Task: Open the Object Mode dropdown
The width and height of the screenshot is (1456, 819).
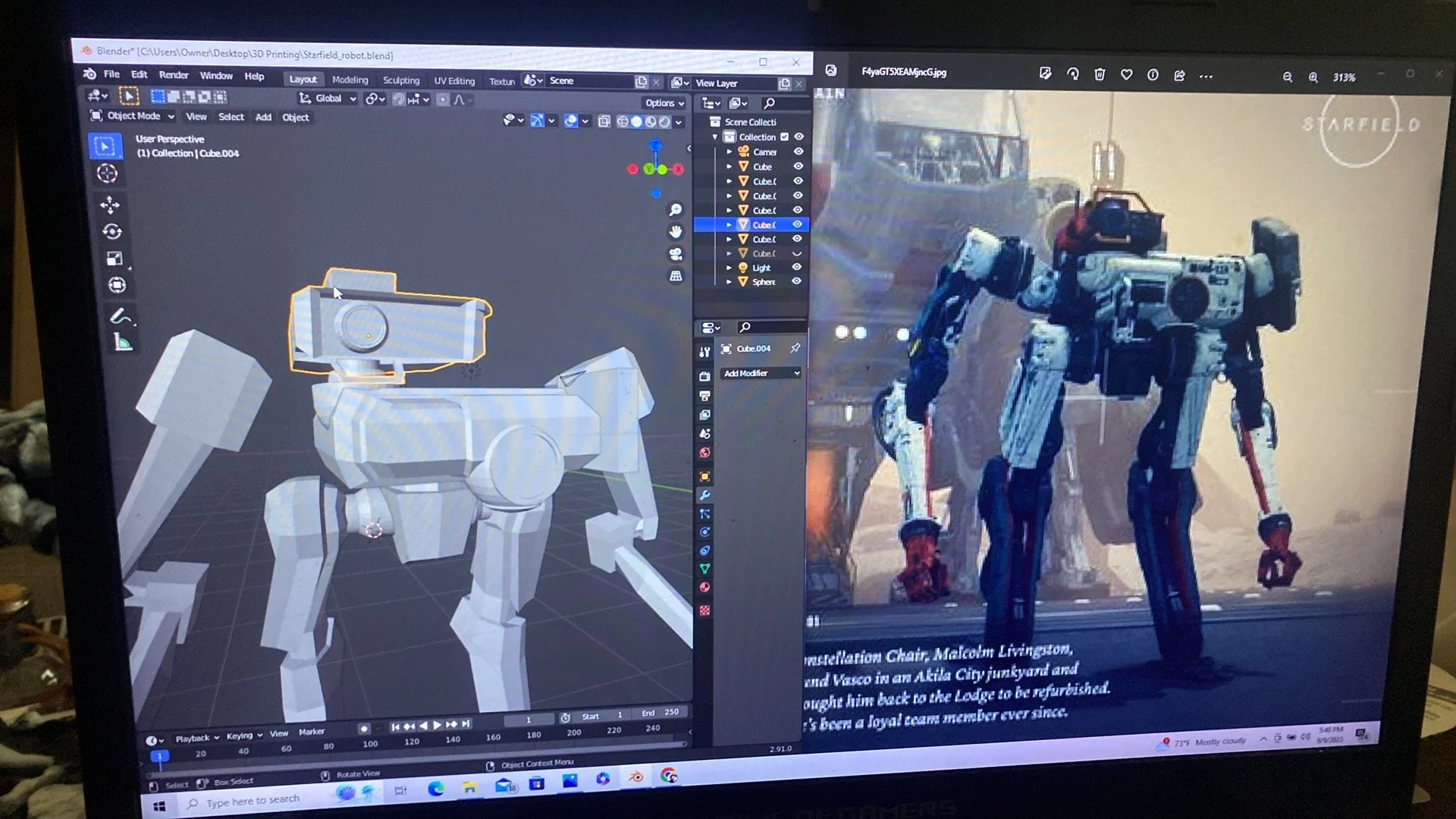Action: click(133, 116)
